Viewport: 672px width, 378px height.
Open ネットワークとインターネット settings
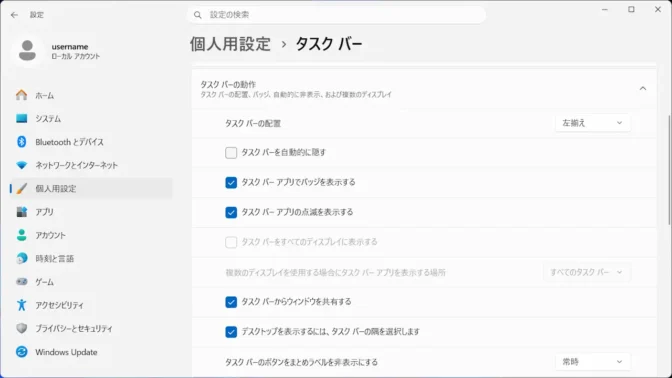click(x=92, y=165)
